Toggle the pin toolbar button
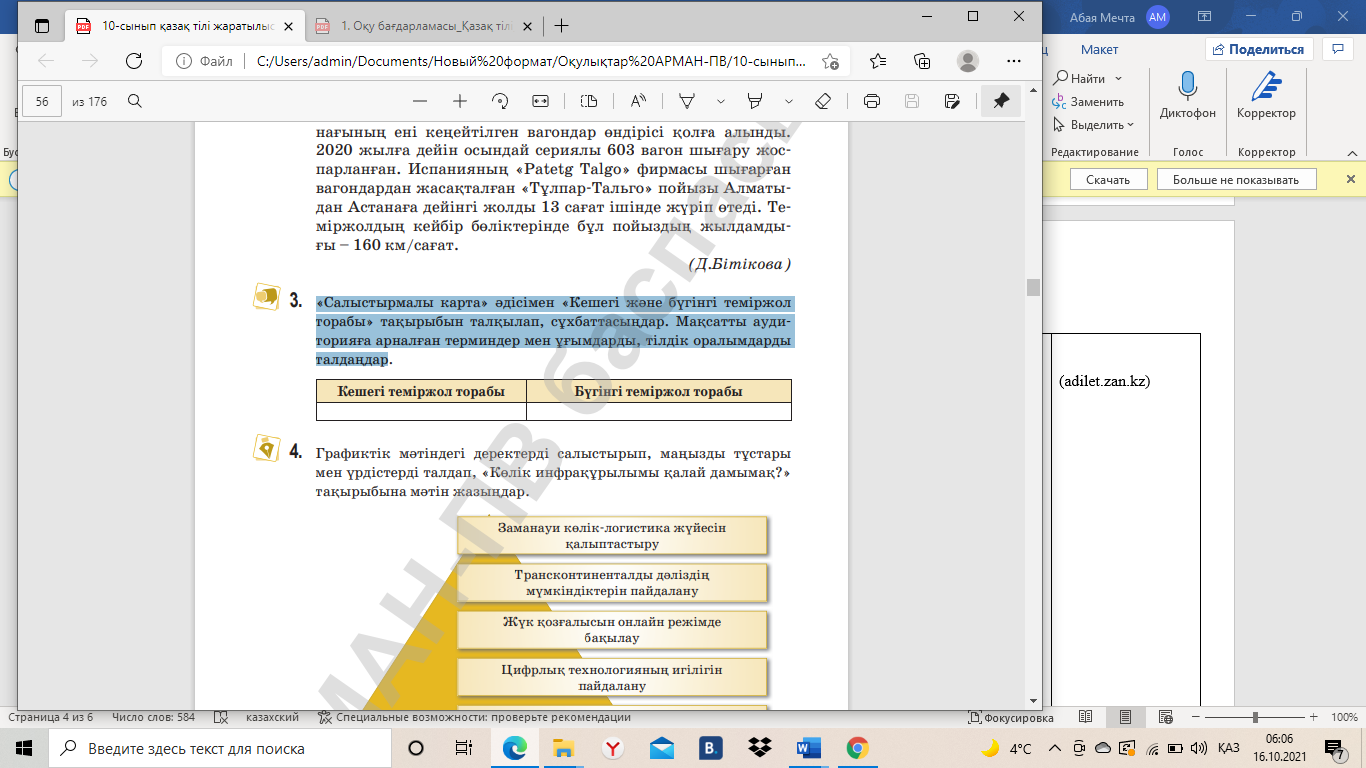 pyautogui.click(x=1000, y=101)
